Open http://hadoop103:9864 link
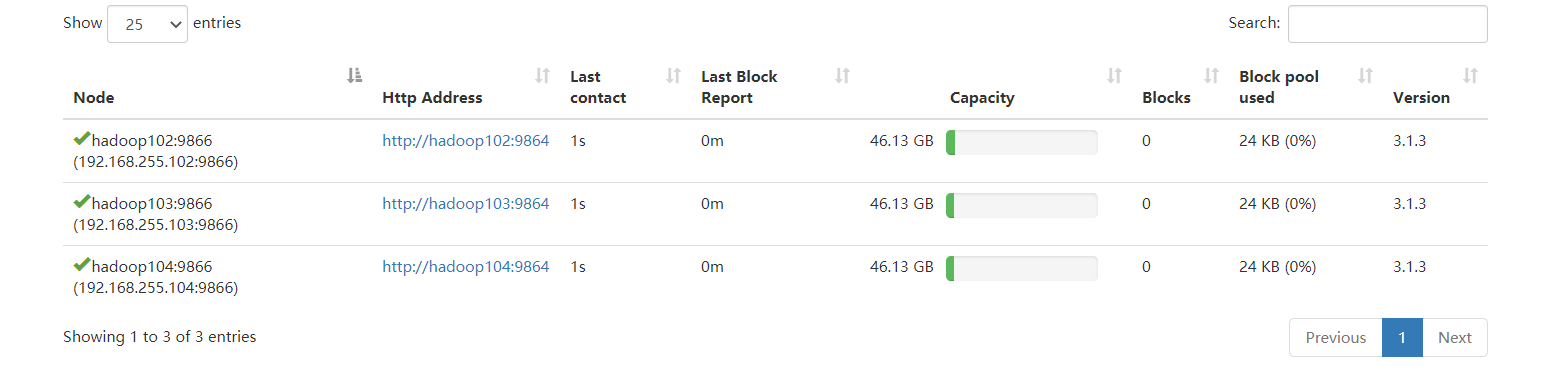 coord(466,204)
